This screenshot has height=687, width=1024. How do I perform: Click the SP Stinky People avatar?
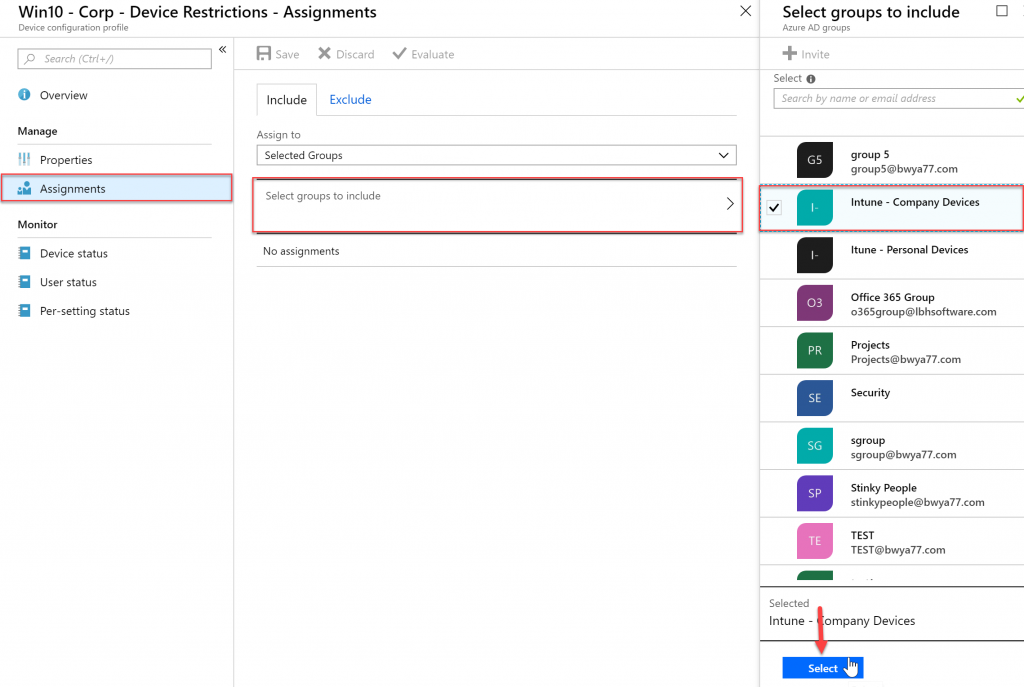(x=814, y=494)
